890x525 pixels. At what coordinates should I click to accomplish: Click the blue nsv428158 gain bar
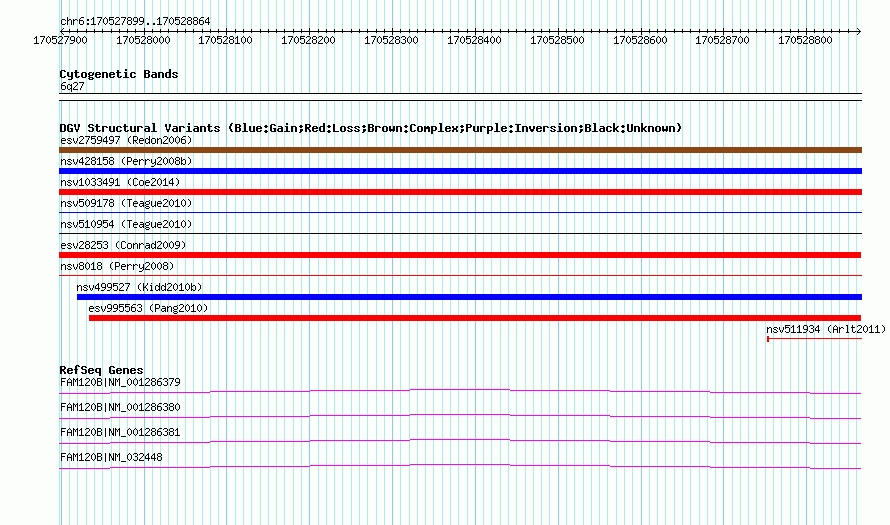(460, 171)
